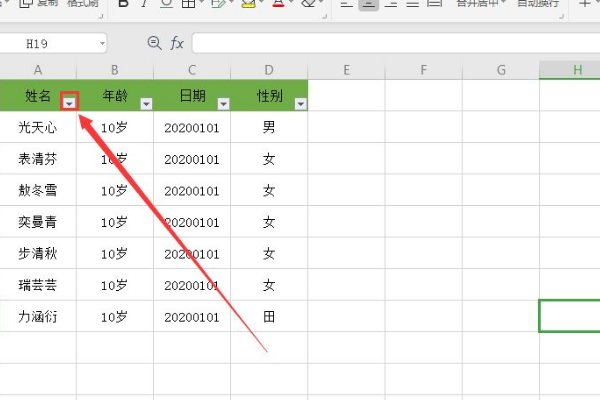Open the insert function fx button
Screen dimensions: 600x400
(x=177, y=43)
